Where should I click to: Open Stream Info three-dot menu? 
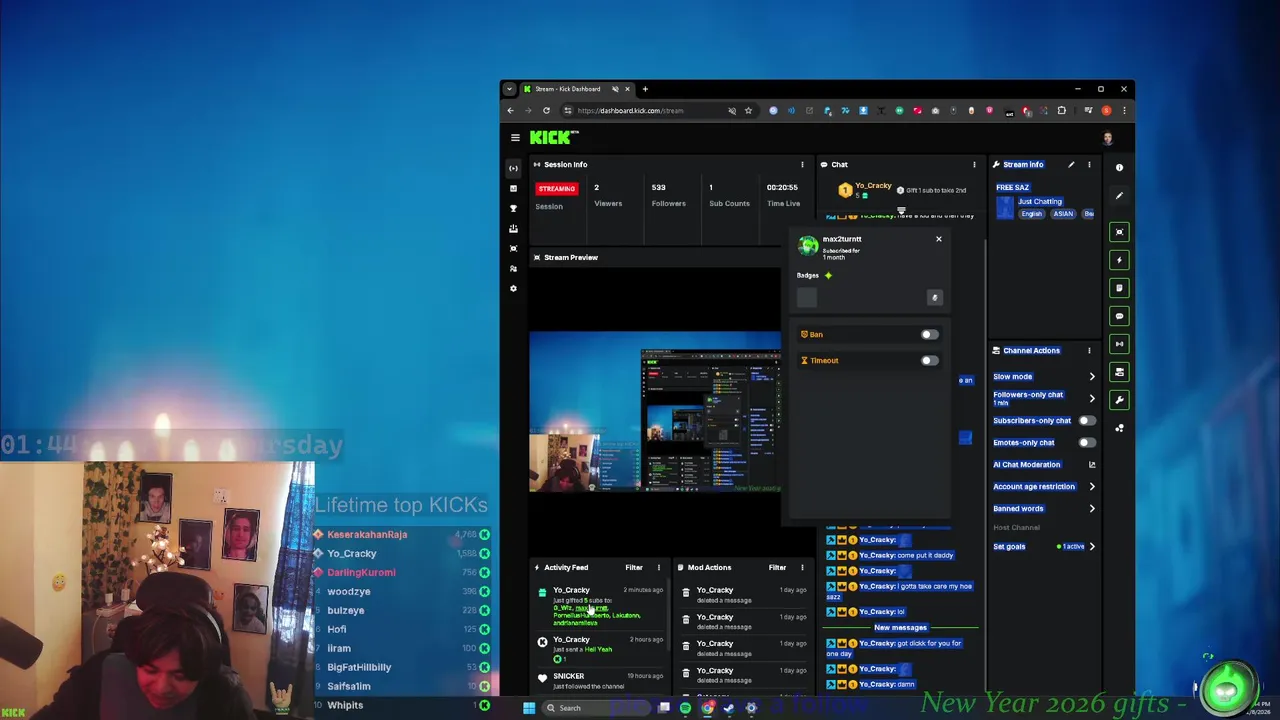[1089, 164]
